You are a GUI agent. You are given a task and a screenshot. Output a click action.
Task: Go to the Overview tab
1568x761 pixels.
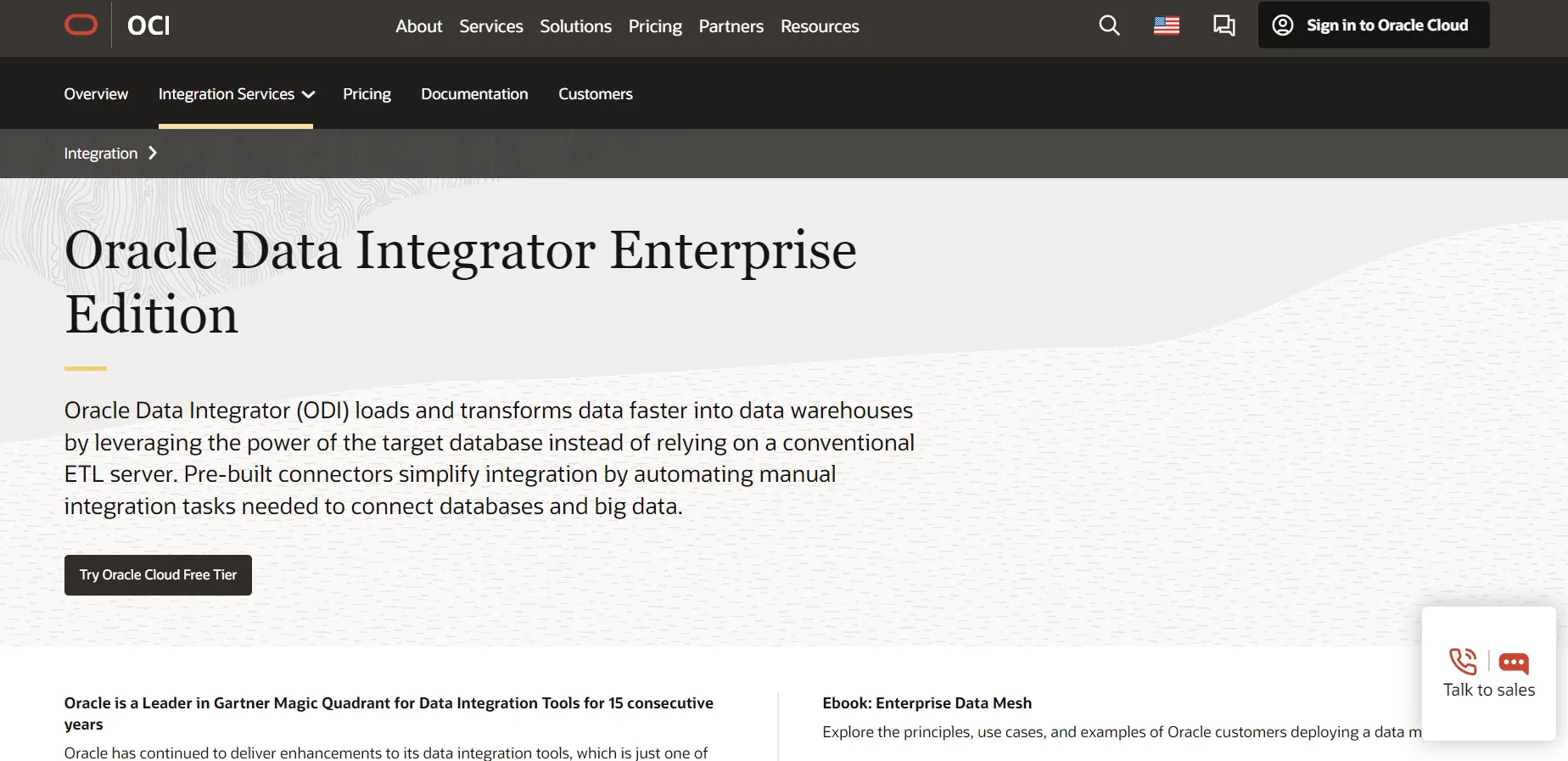pyautogui.click(x=96, y=94)
